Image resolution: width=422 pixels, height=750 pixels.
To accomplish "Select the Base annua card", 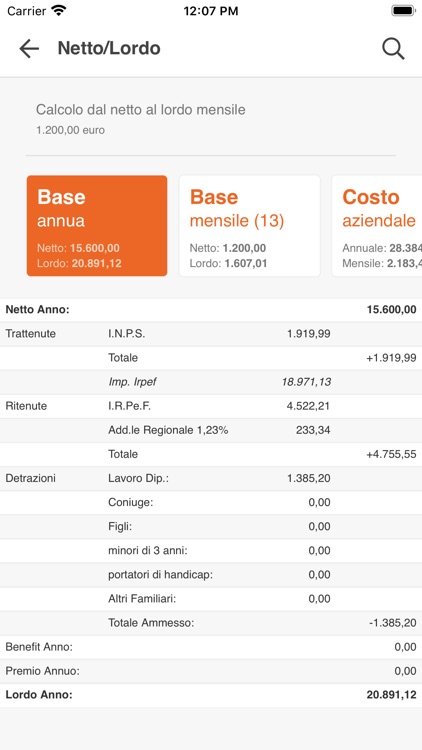I will point(97,226).
